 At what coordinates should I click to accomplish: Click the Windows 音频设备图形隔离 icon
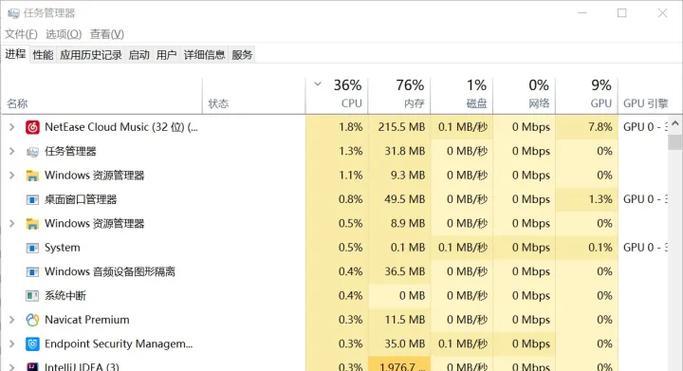click(32, 272)
